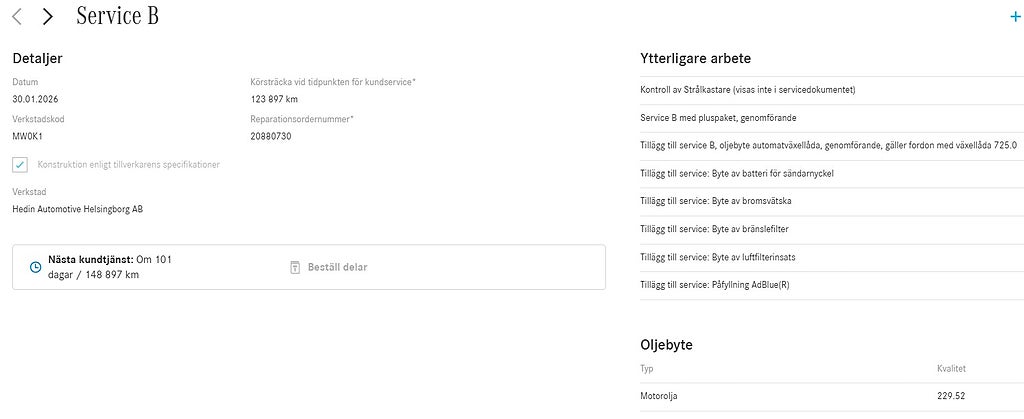This screenshot has width=1024, height=419.
Task: Click the Reparationsordernummer value 20880730
Action: click(x=270, y=136)
